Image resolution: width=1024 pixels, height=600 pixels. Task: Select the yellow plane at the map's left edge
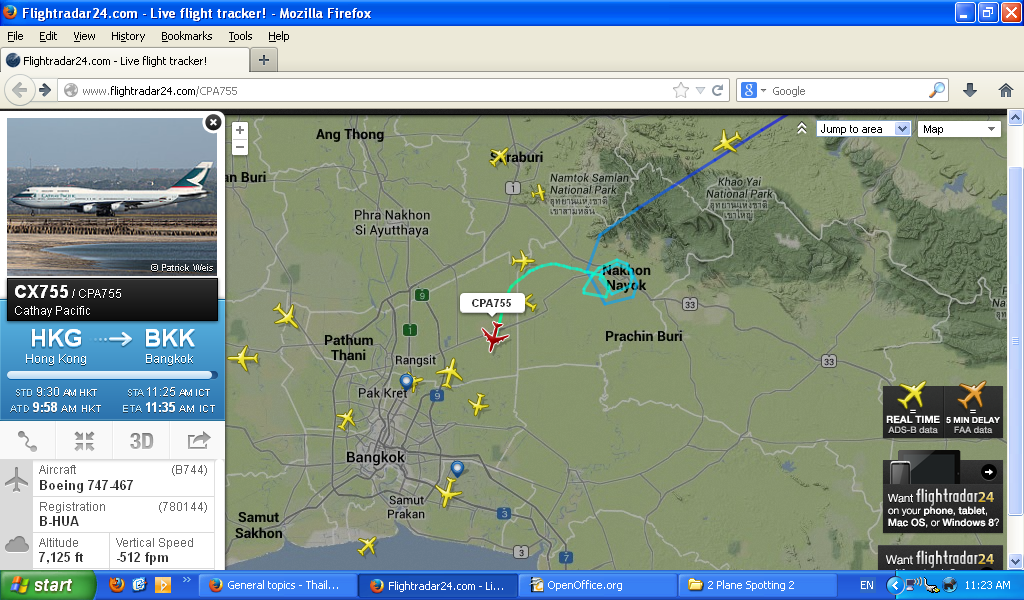pyautogui.click(x=244, y=358)
